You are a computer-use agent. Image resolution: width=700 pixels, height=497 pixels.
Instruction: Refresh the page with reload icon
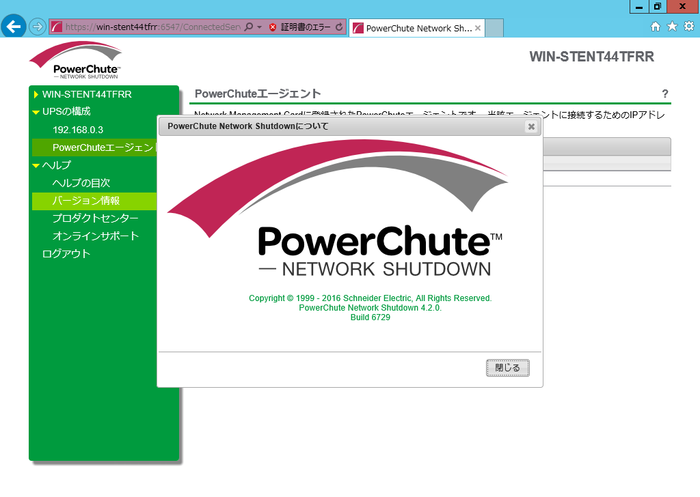coord(339,27)
